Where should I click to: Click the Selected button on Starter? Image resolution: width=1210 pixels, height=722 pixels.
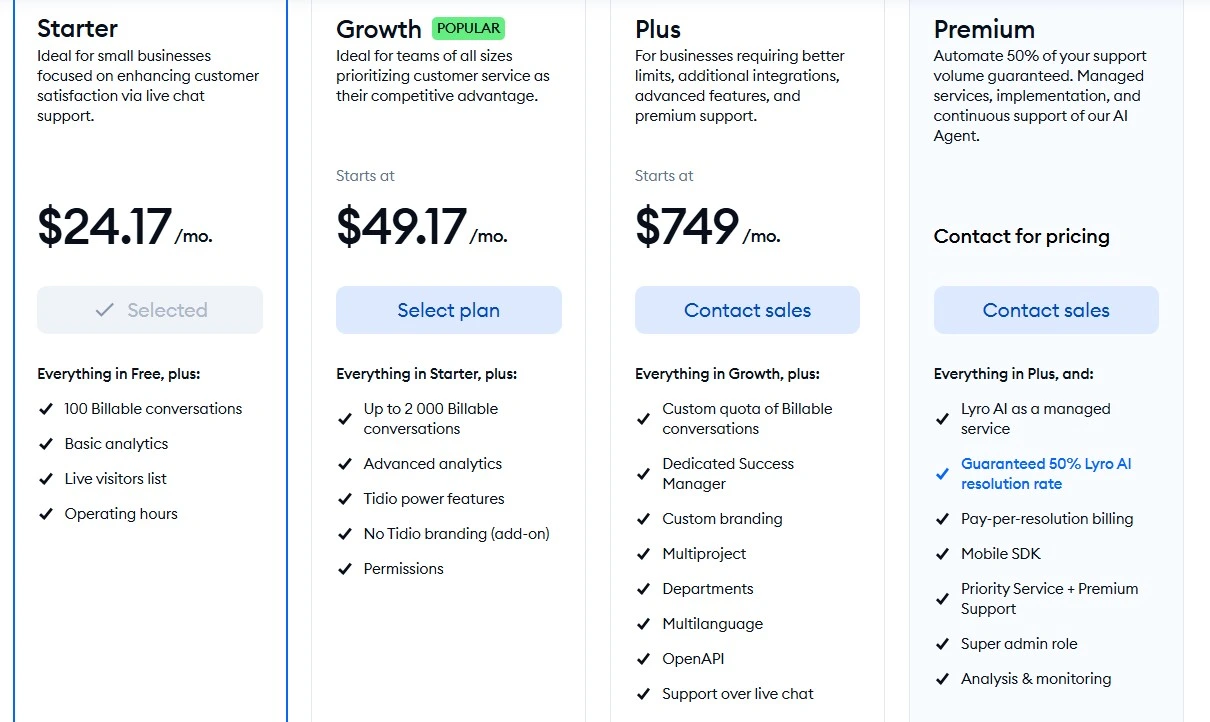[150, 310]
